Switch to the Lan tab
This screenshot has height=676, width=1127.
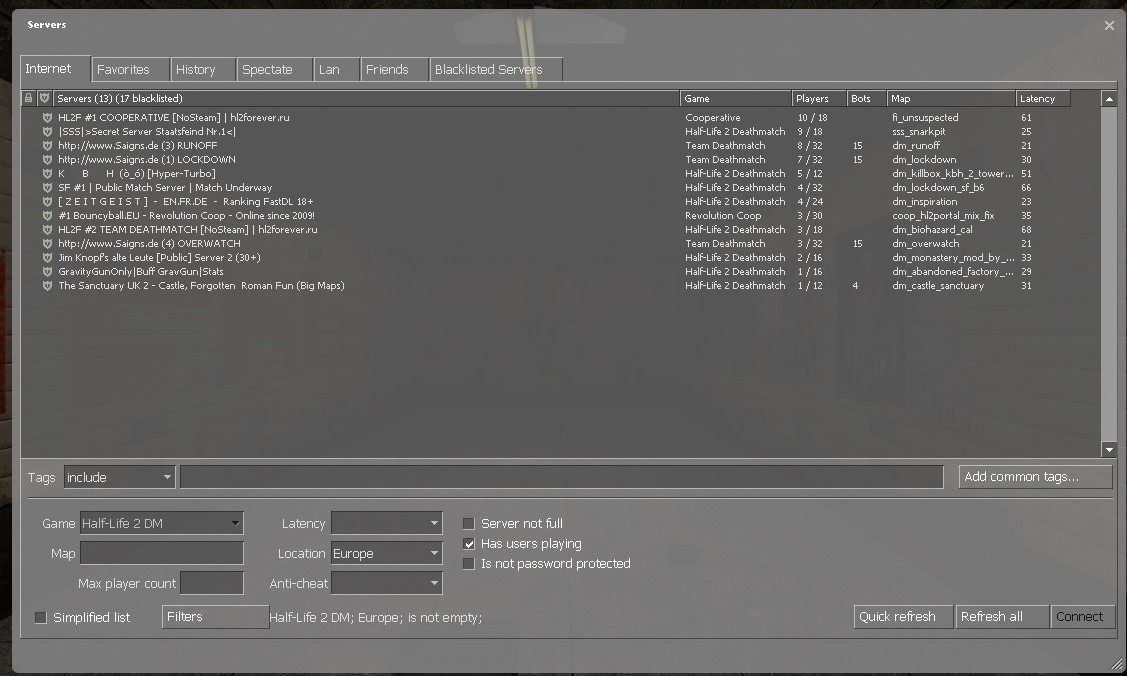[336, 70]
